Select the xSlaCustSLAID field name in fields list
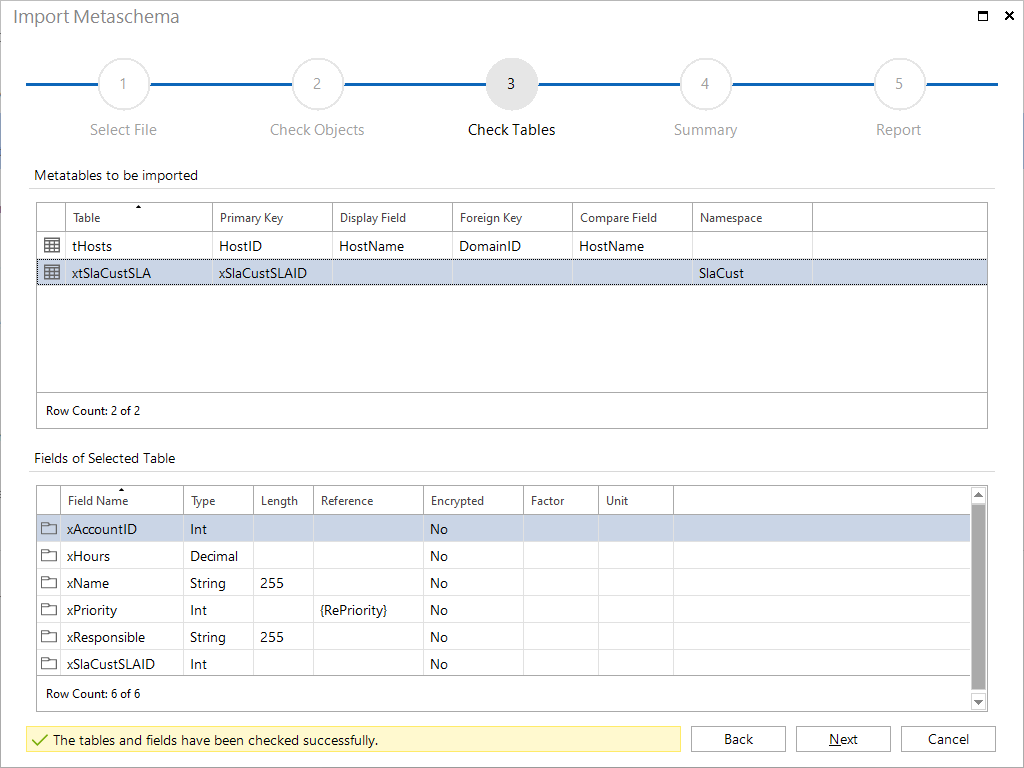This screenshot has height=768, width=1024. pyautogui.click(x=110, y=664)
